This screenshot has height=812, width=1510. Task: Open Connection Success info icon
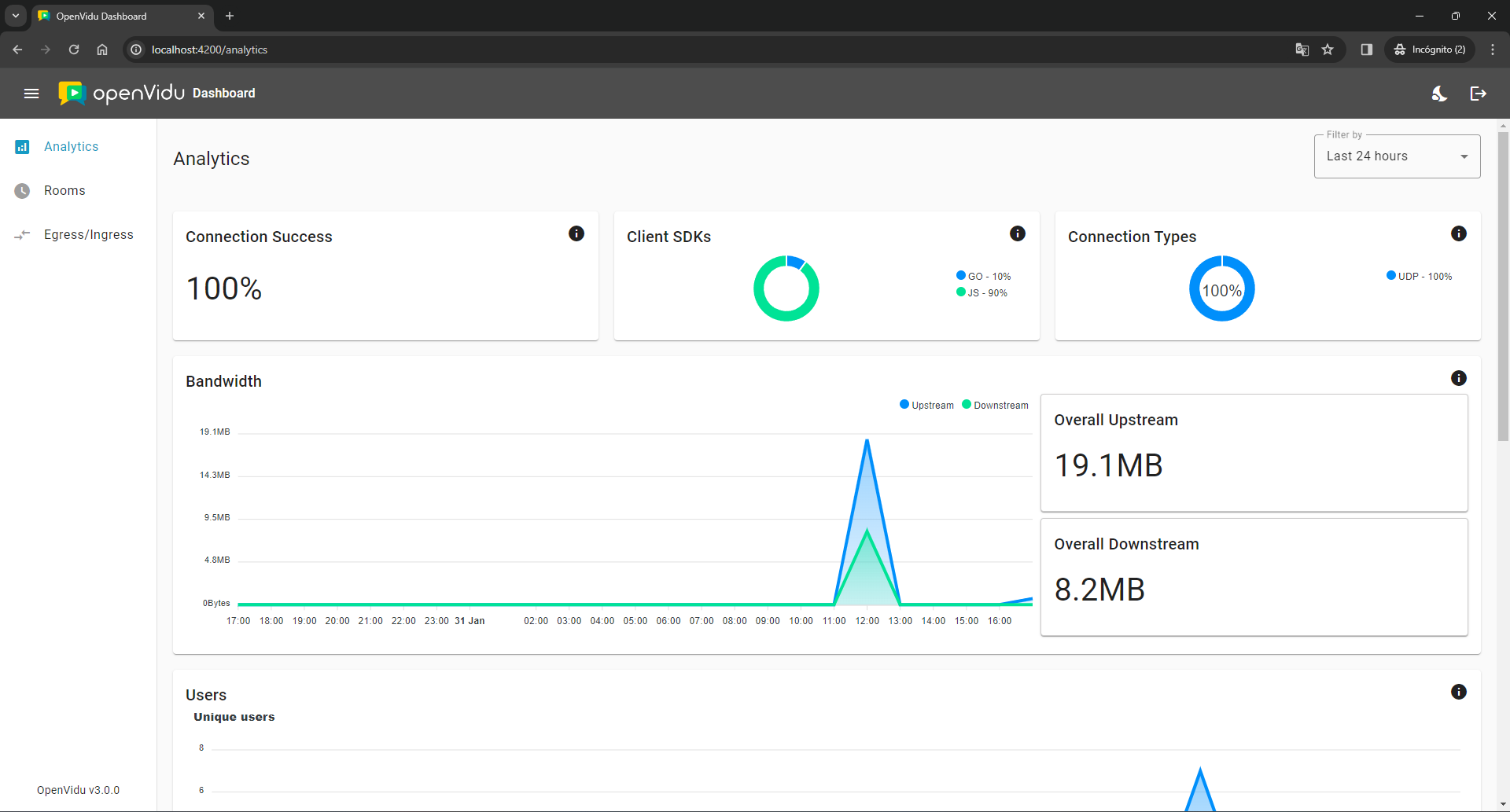[576, 233]
